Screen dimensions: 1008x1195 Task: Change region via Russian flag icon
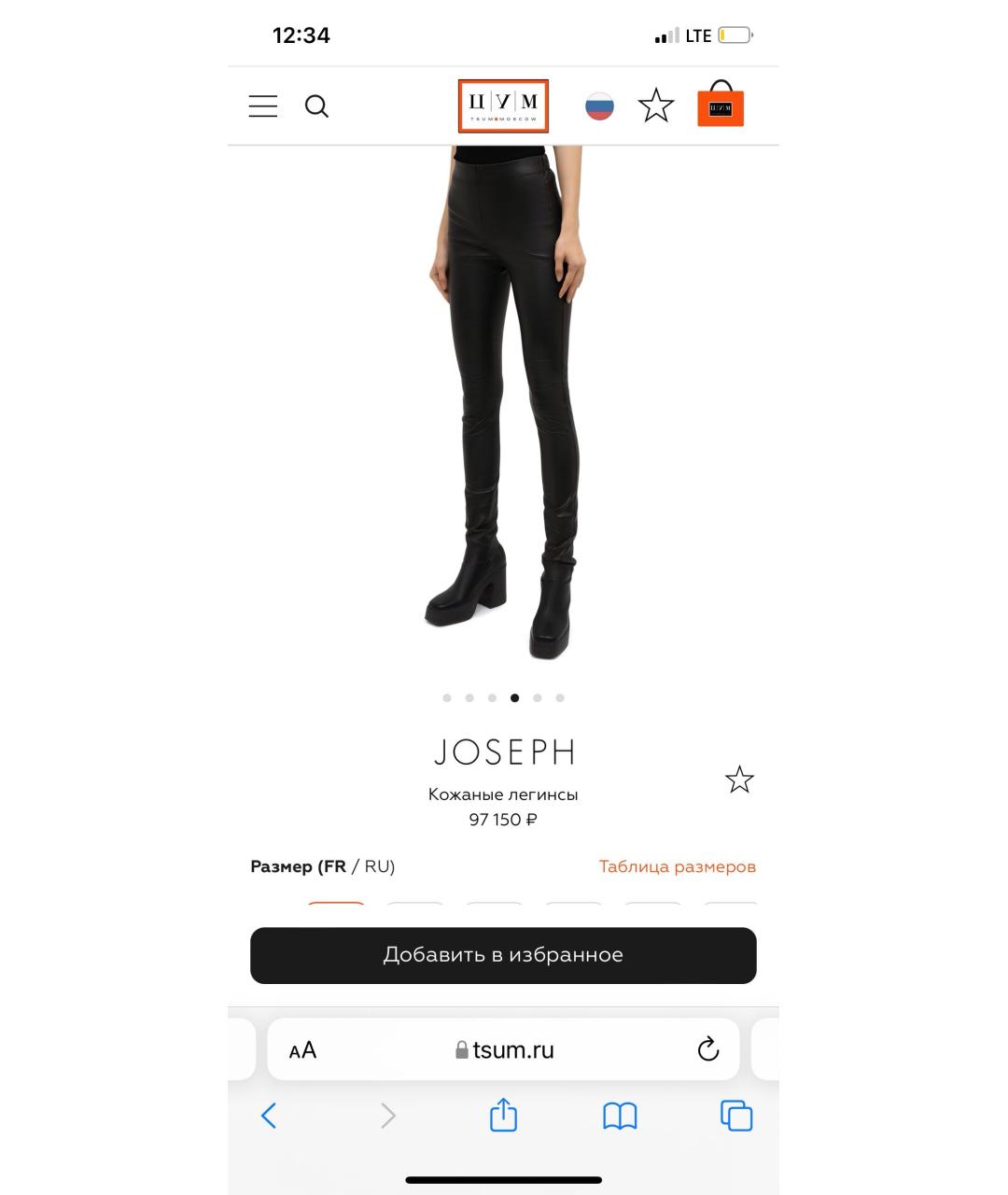pos(599,106)
